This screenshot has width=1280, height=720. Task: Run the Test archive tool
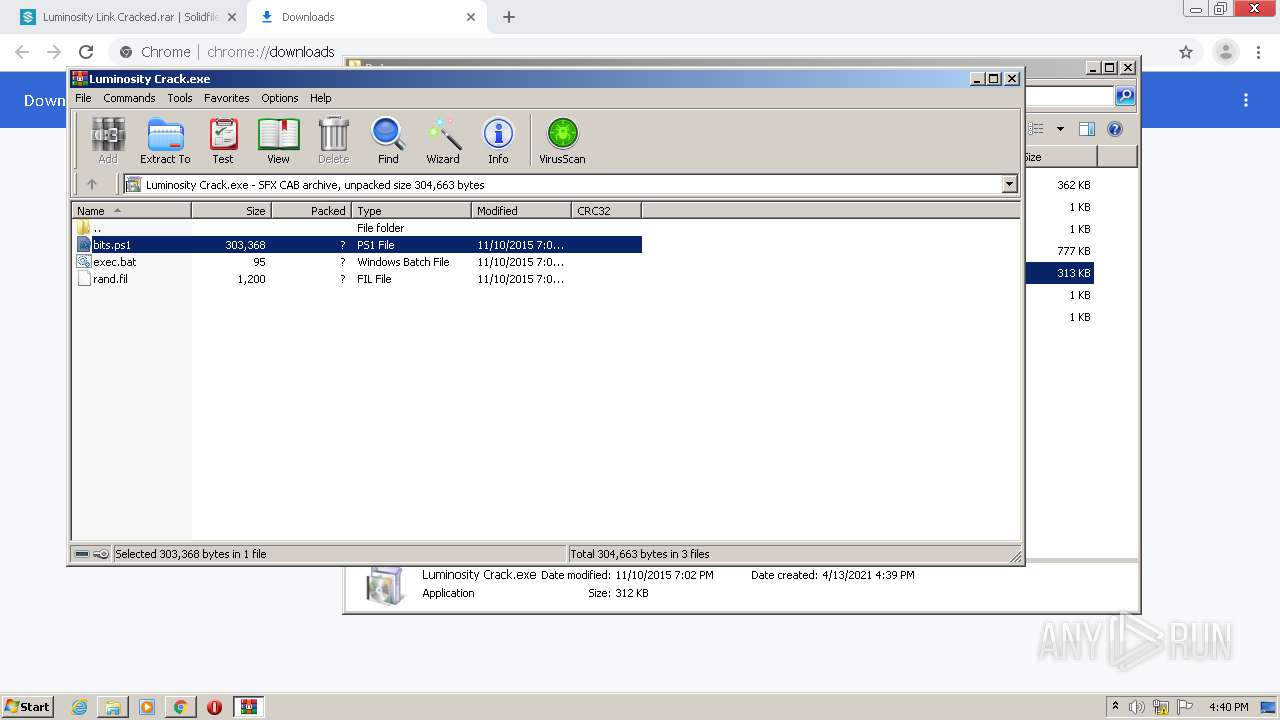click(223, 140)
